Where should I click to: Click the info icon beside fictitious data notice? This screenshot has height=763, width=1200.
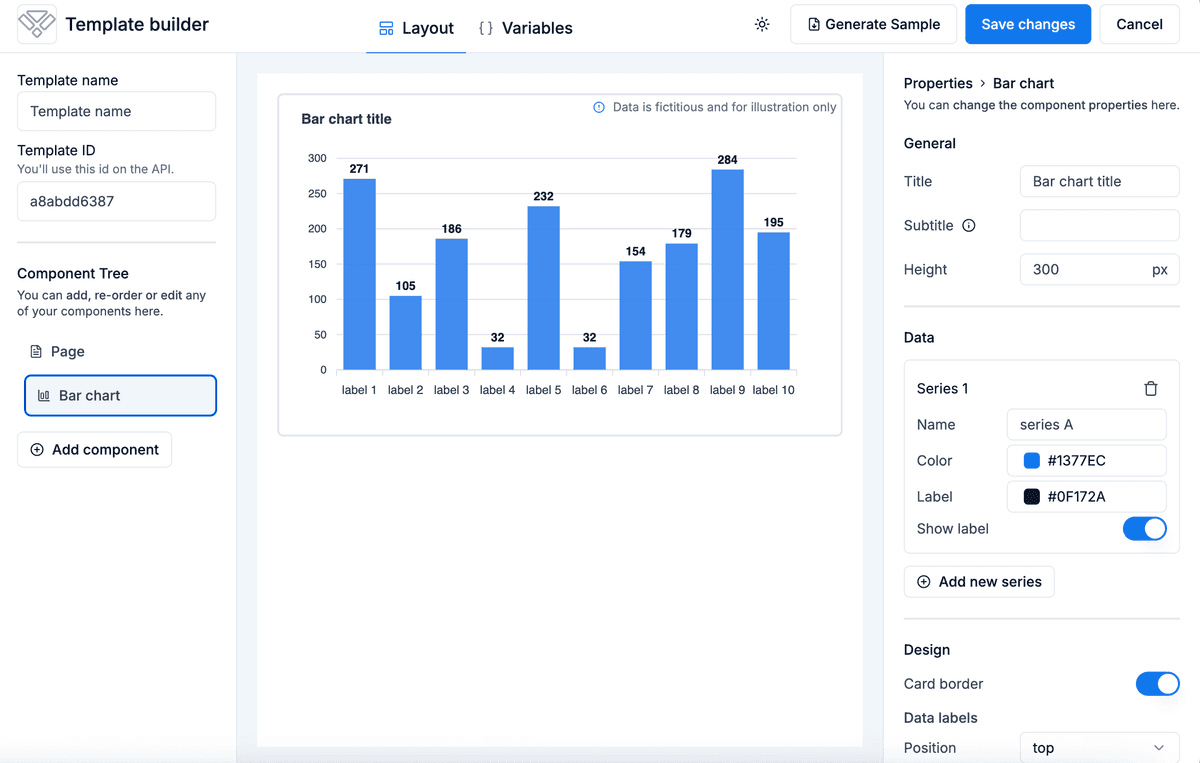(599, 107)
